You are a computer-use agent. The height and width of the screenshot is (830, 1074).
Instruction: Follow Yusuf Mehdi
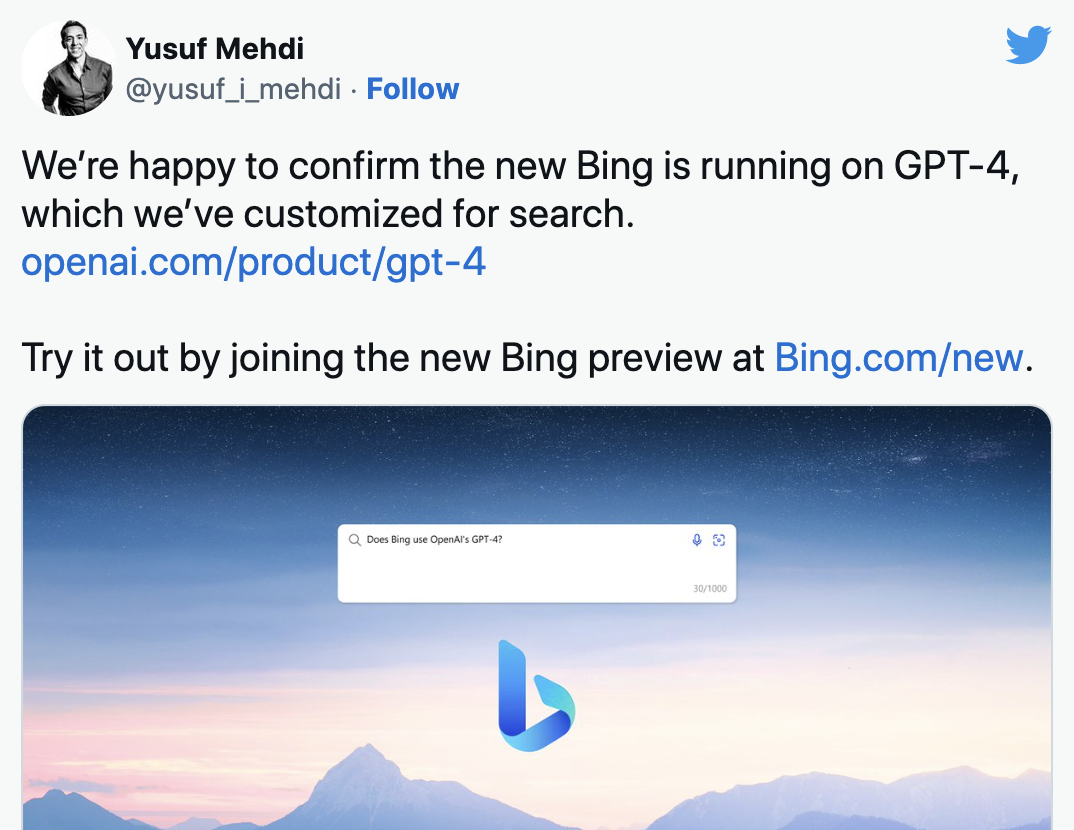click(412, 89)
